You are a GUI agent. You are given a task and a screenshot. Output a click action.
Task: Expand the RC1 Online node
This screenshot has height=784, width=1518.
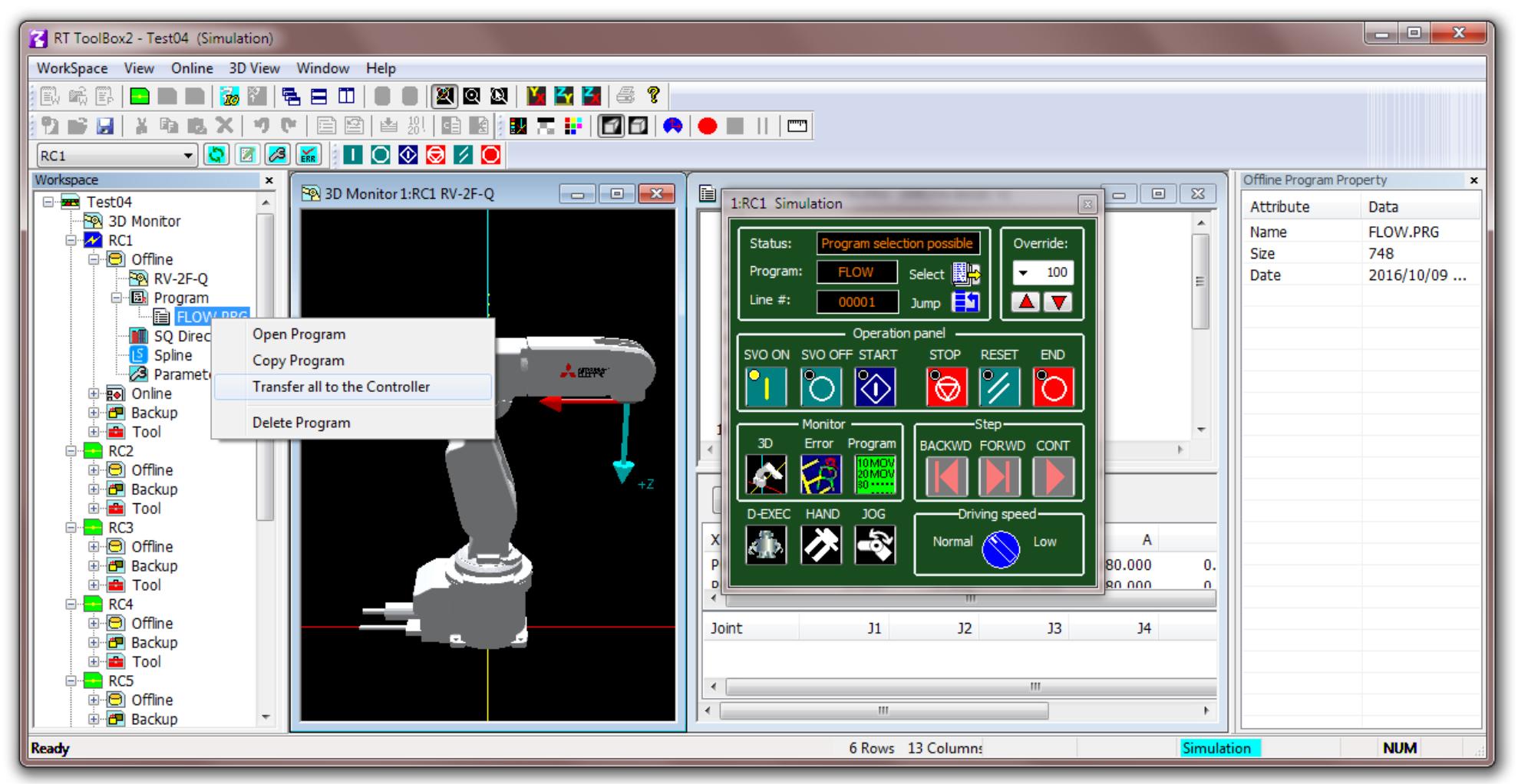coord(94,394)
